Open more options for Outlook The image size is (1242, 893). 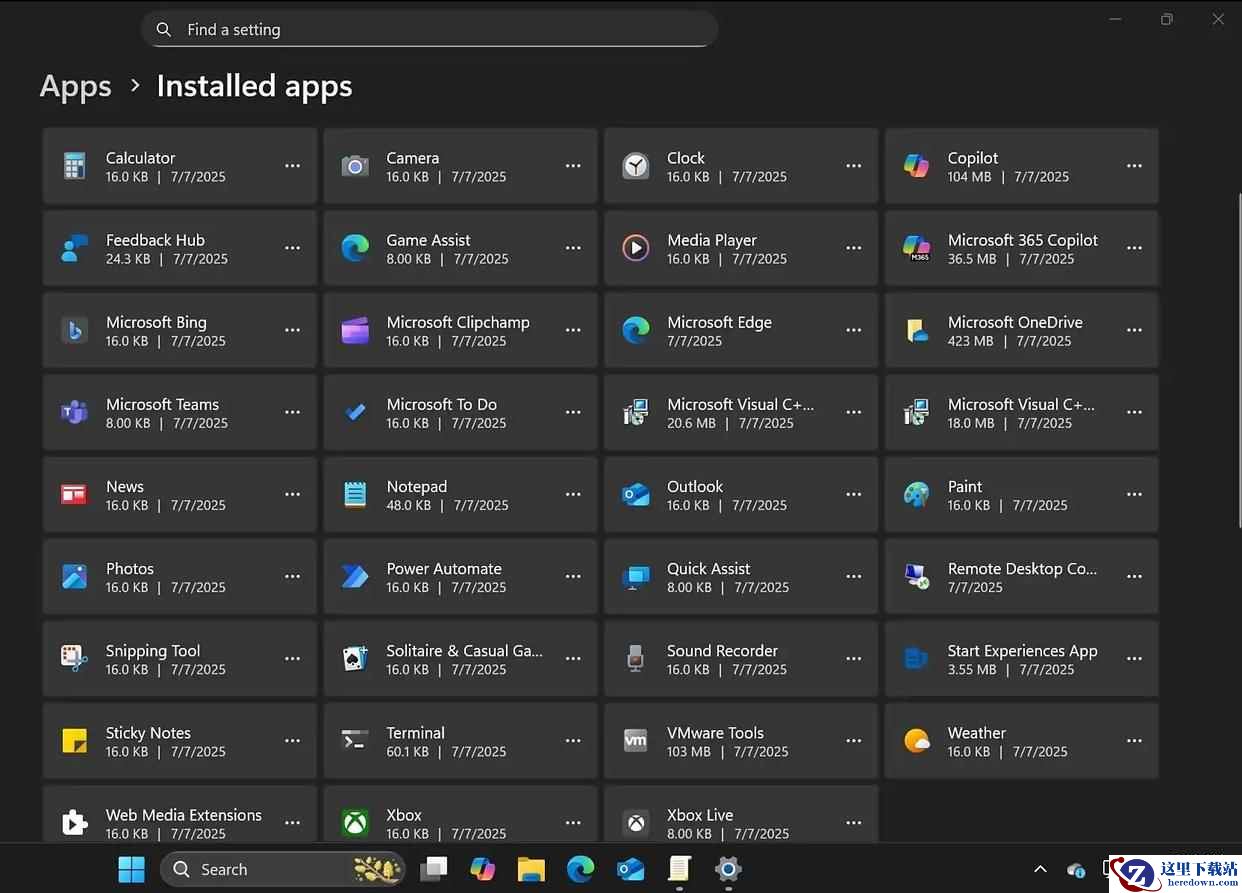point(854,494)
